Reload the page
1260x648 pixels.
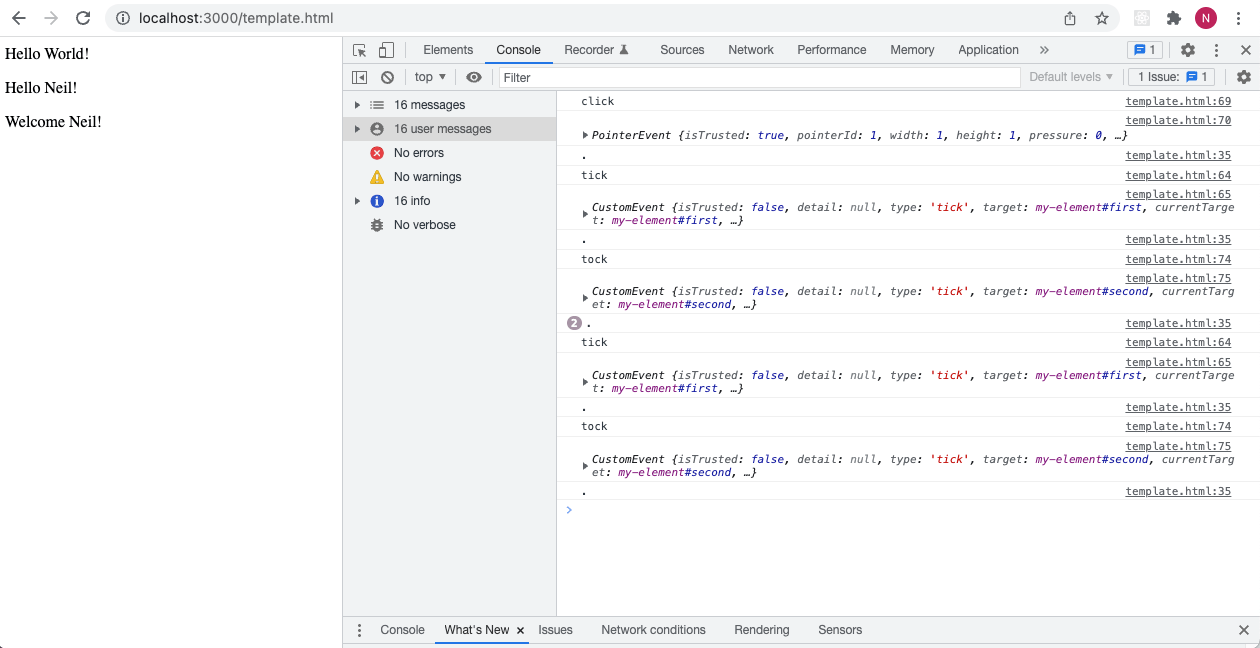[83, 18]
